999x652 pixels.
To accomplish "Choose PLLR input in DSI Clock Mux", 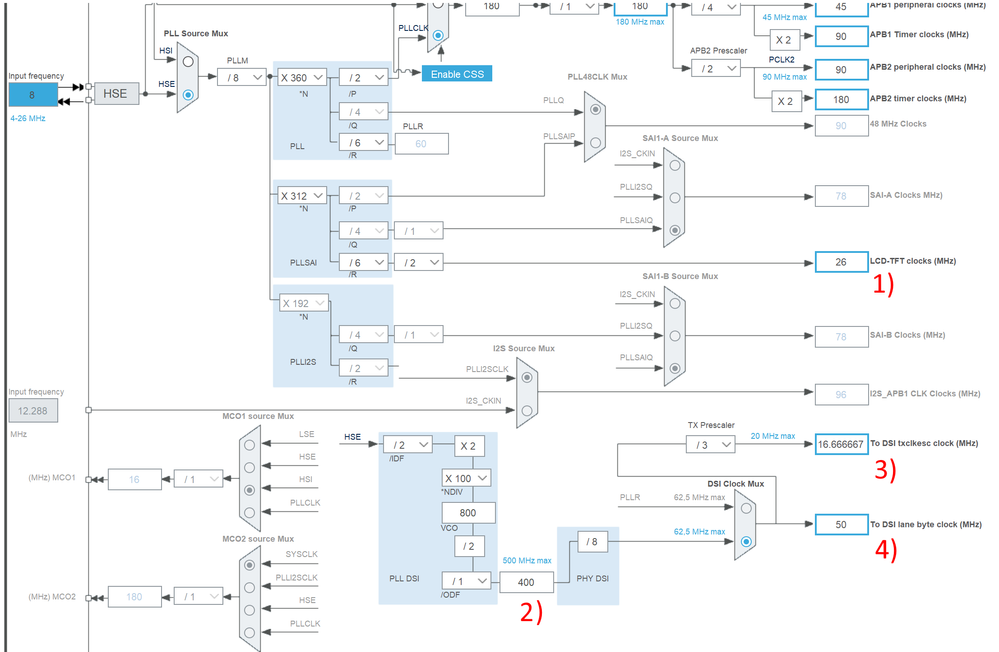I will (746, 509).
